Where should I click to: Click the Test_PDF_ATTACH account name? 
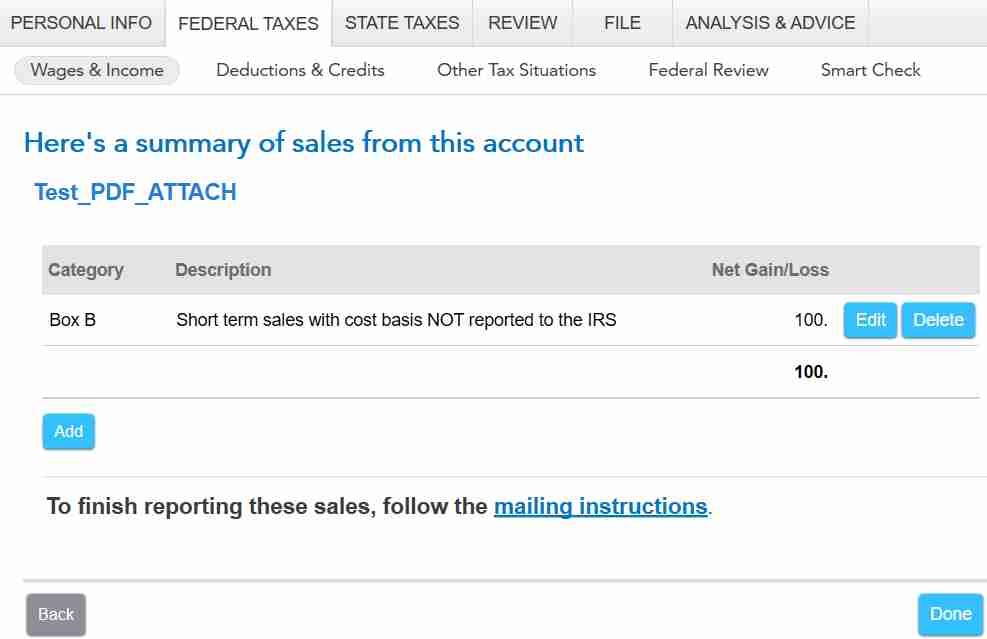pyautogui.click(x=135, y=192)
